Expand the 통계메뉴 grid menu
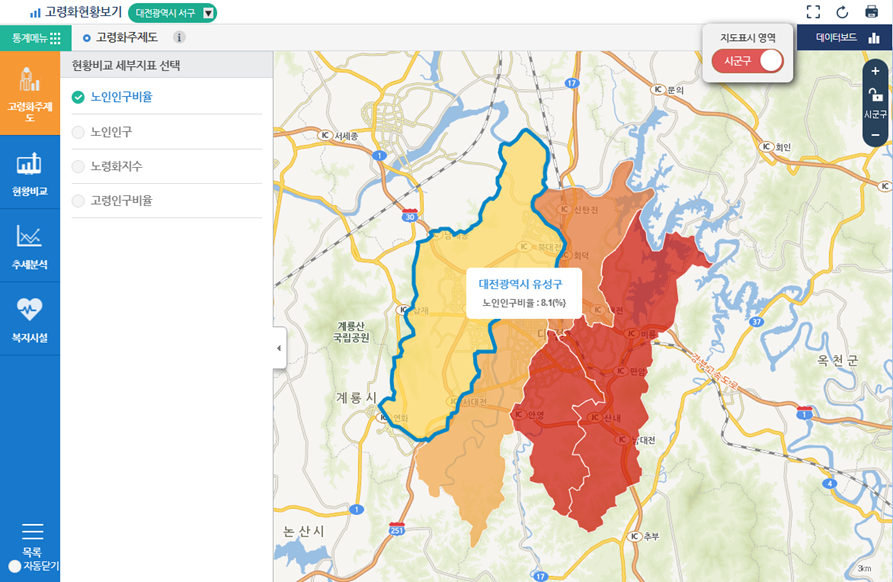893x582 pixels. pyautogui.click(x=36, y=38)
